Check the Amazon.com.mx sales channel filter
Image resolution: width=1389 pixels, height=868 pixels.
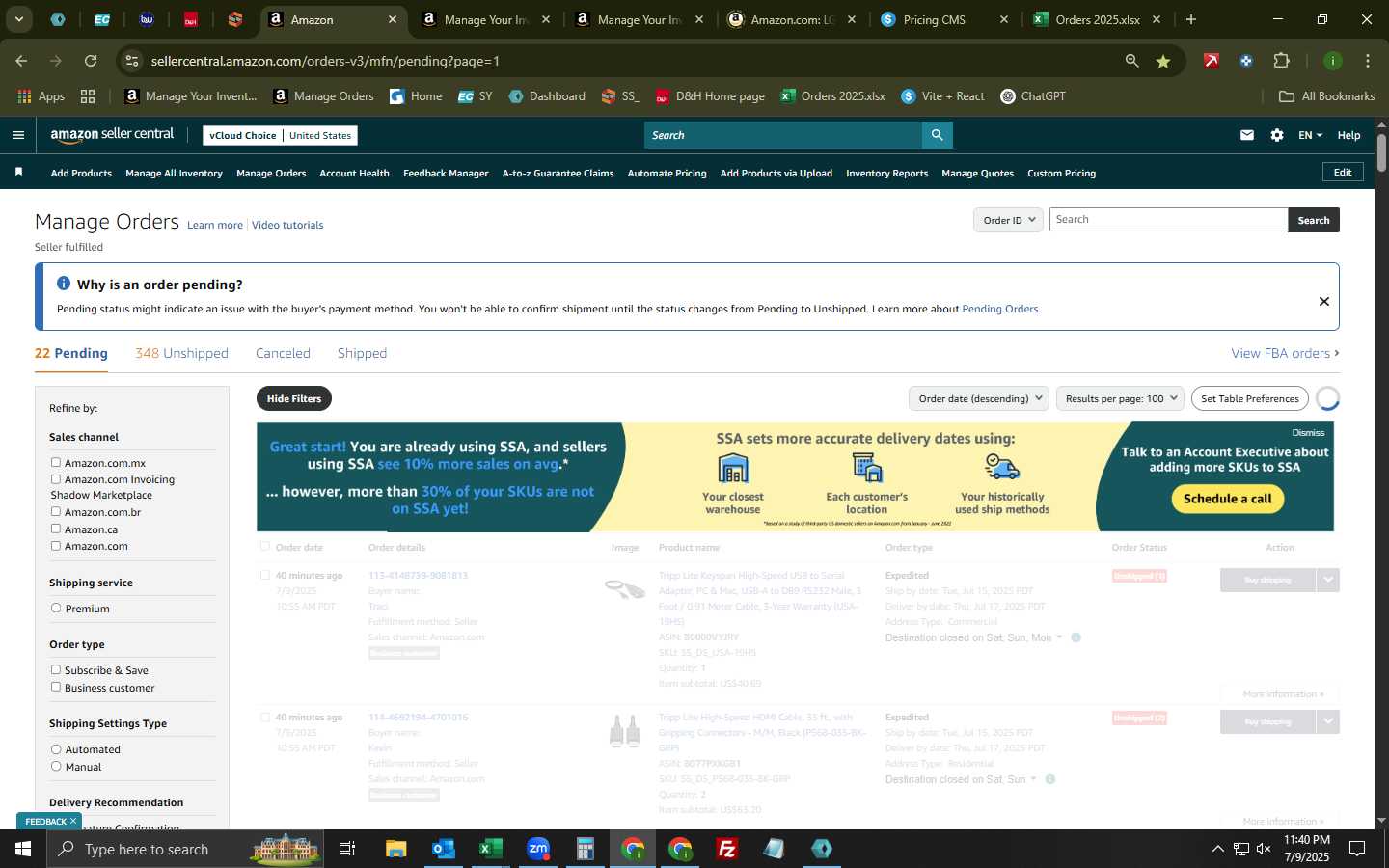click(x=56, y=462)
